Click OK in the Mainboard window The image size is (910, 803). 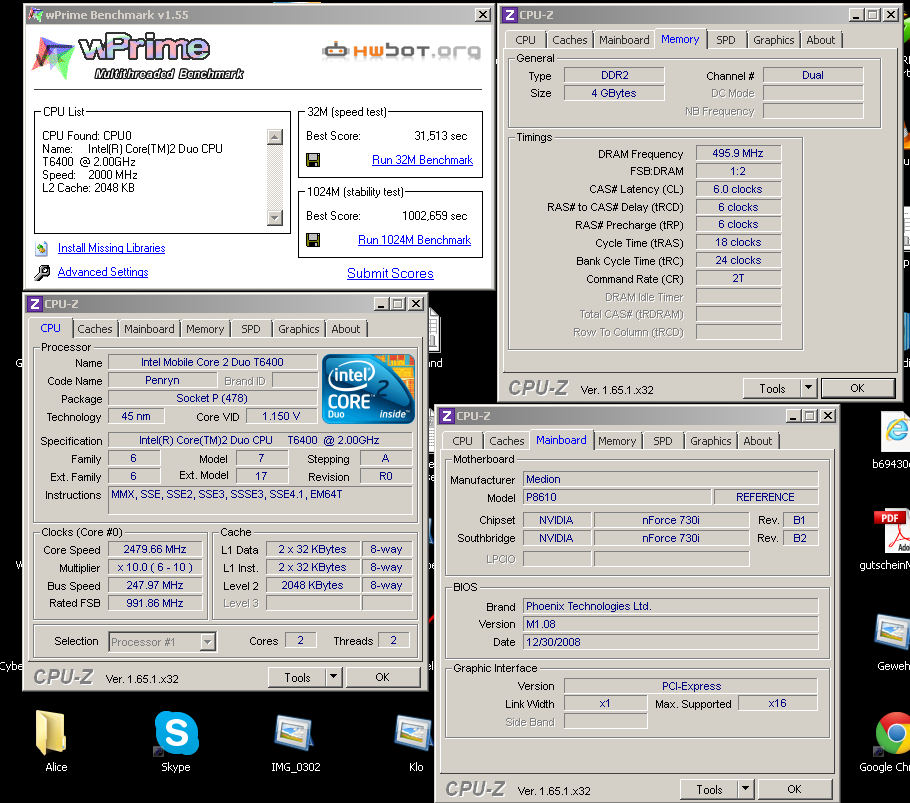[795, 789]
